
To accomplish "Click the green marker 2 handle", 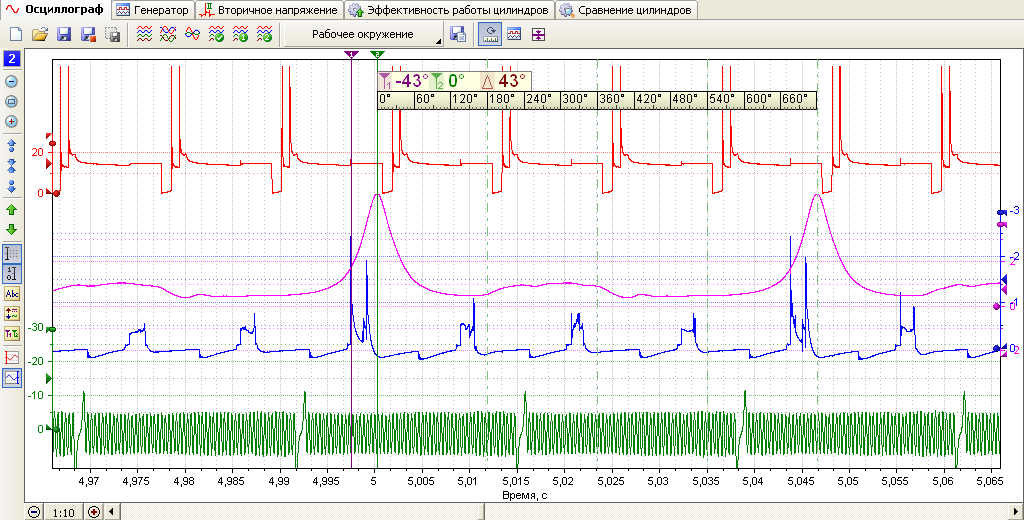I will point(377,54).
